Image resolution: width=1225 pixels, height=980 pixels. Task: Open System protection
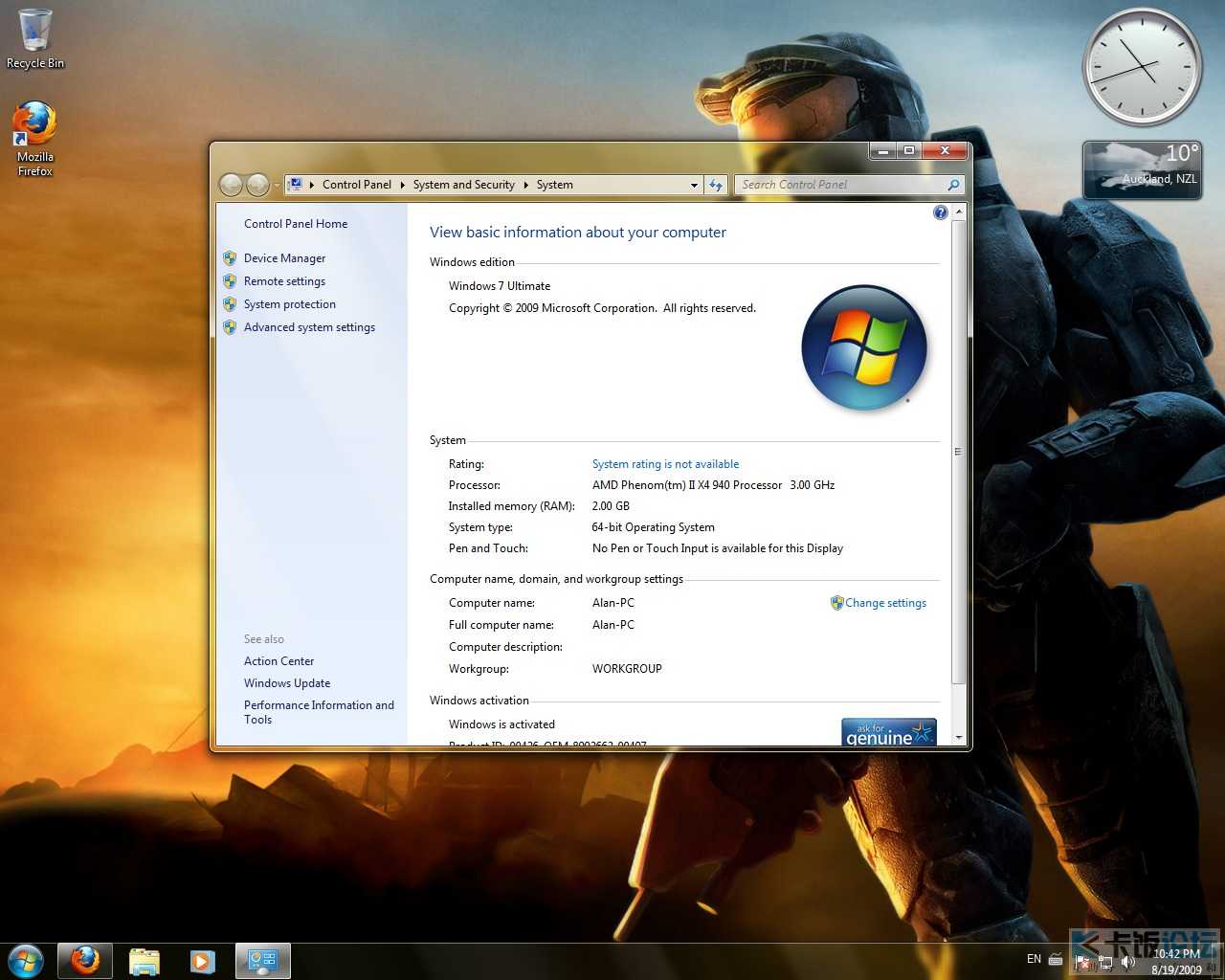(290, 304)
